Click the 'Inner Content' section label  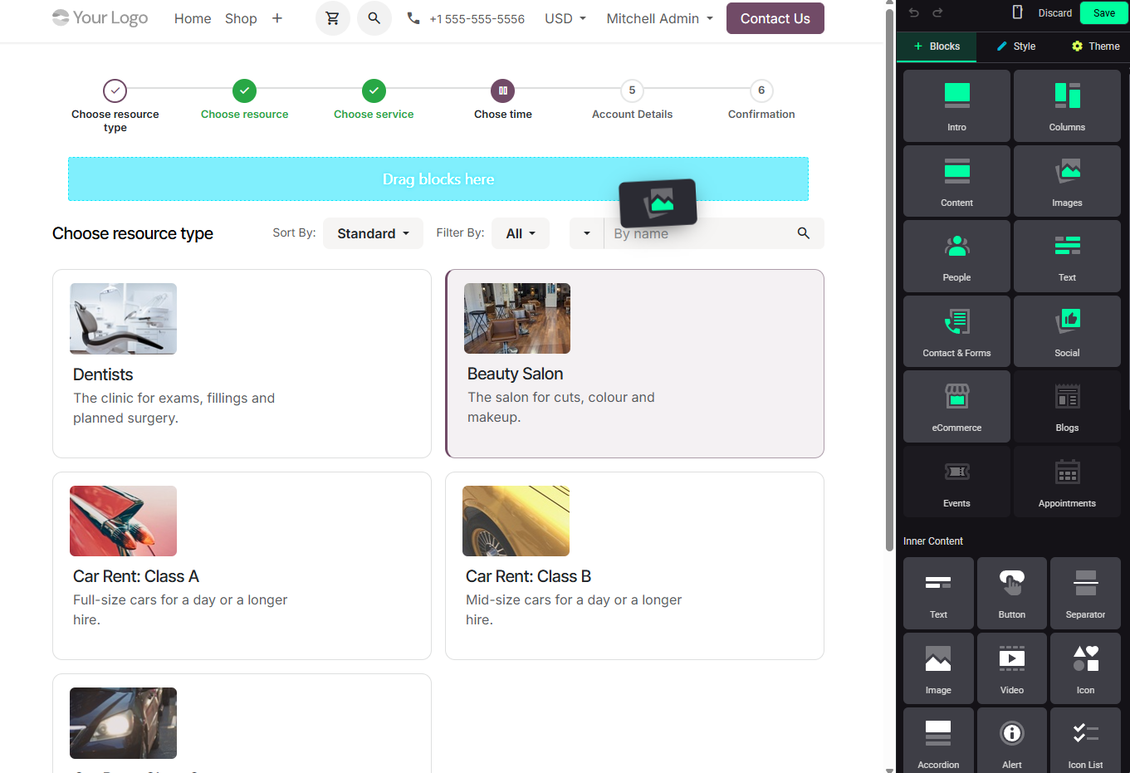pos(933,541)
